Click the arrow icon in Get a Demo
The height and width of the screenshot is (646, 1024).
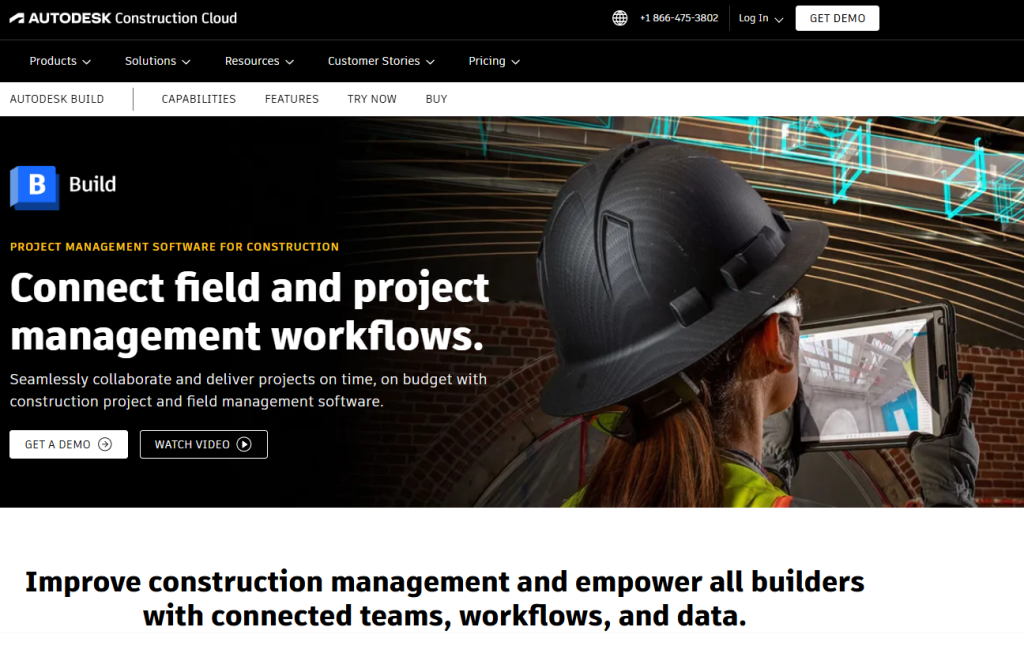[x=105, y=444]
